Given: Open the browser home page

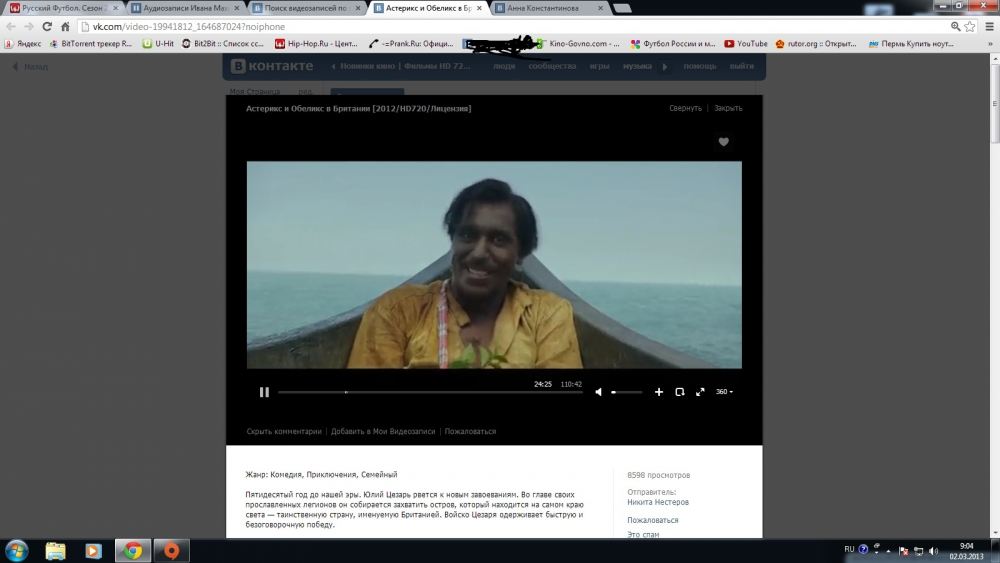Looking at the screenshot, I should click(x=65, y=27).
